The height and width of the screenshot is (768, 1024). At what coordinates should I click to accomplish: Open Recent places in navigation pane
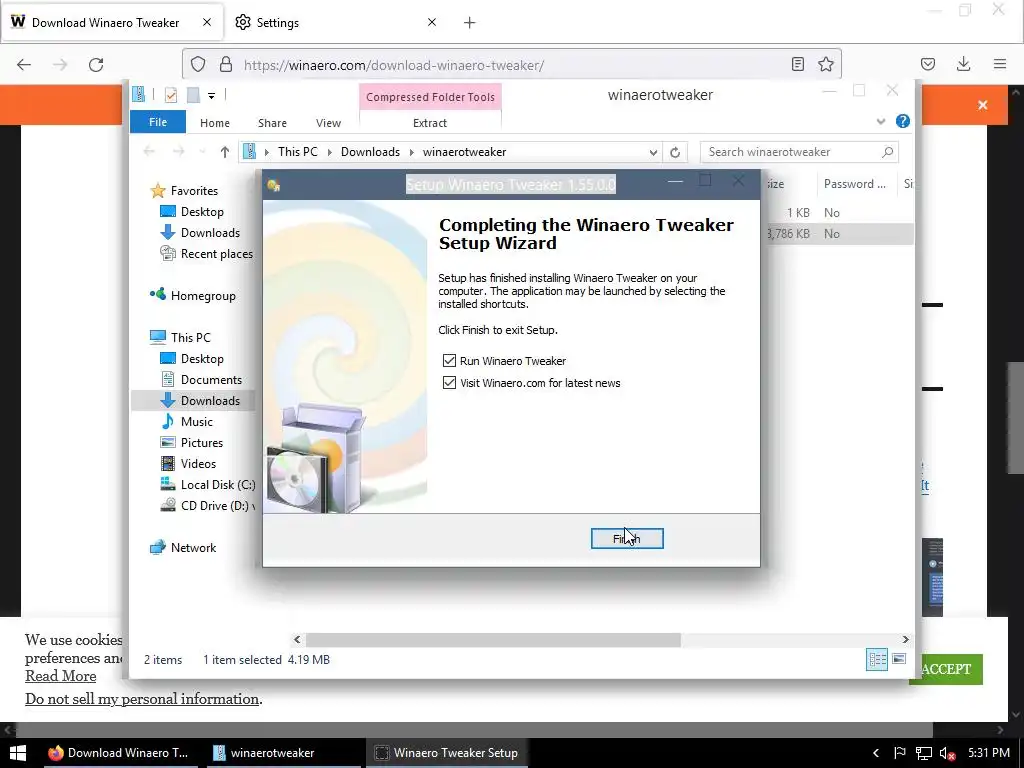click(x=216, y=253)
